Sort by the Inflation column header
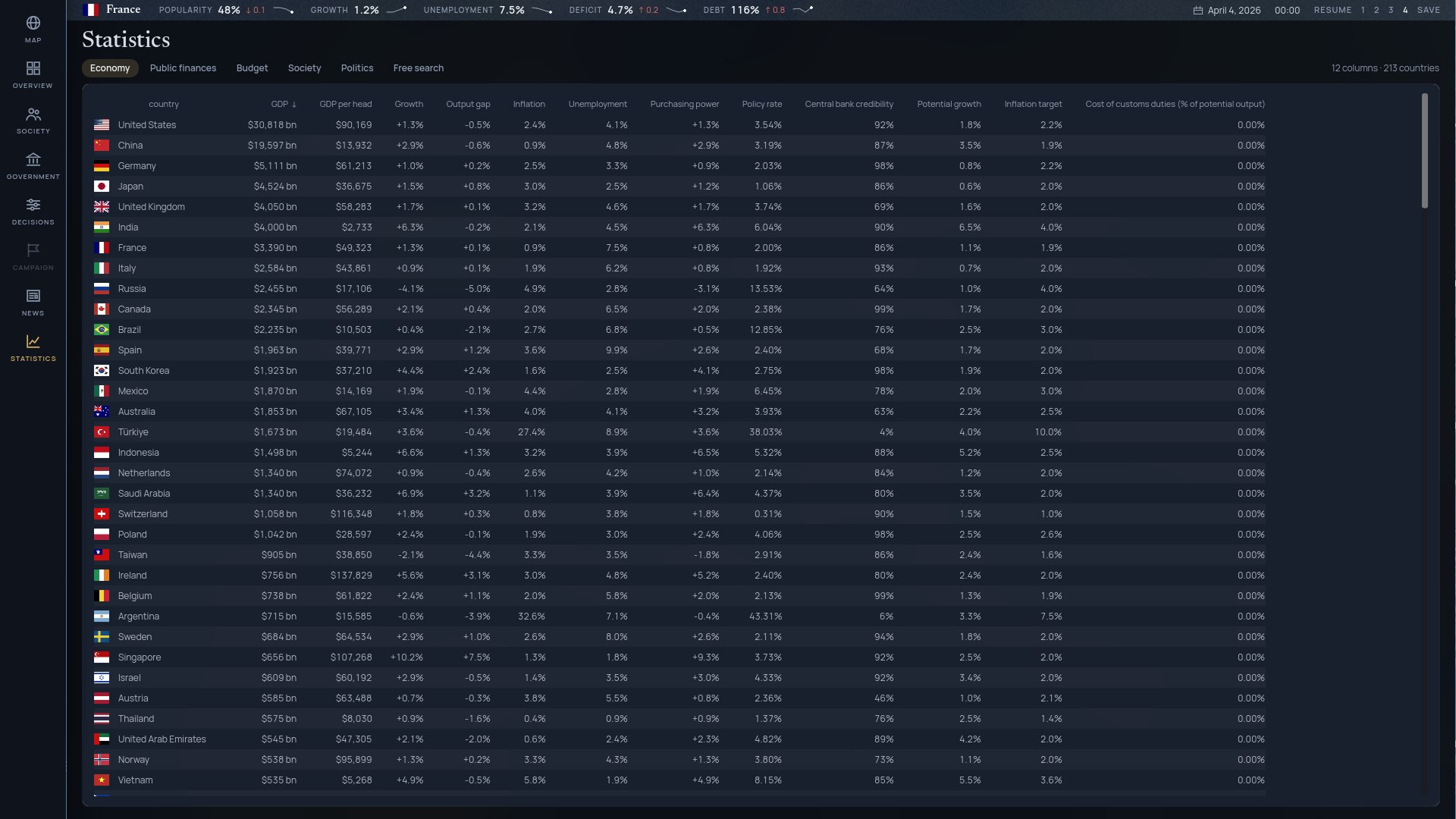 [x=529, y=104]
